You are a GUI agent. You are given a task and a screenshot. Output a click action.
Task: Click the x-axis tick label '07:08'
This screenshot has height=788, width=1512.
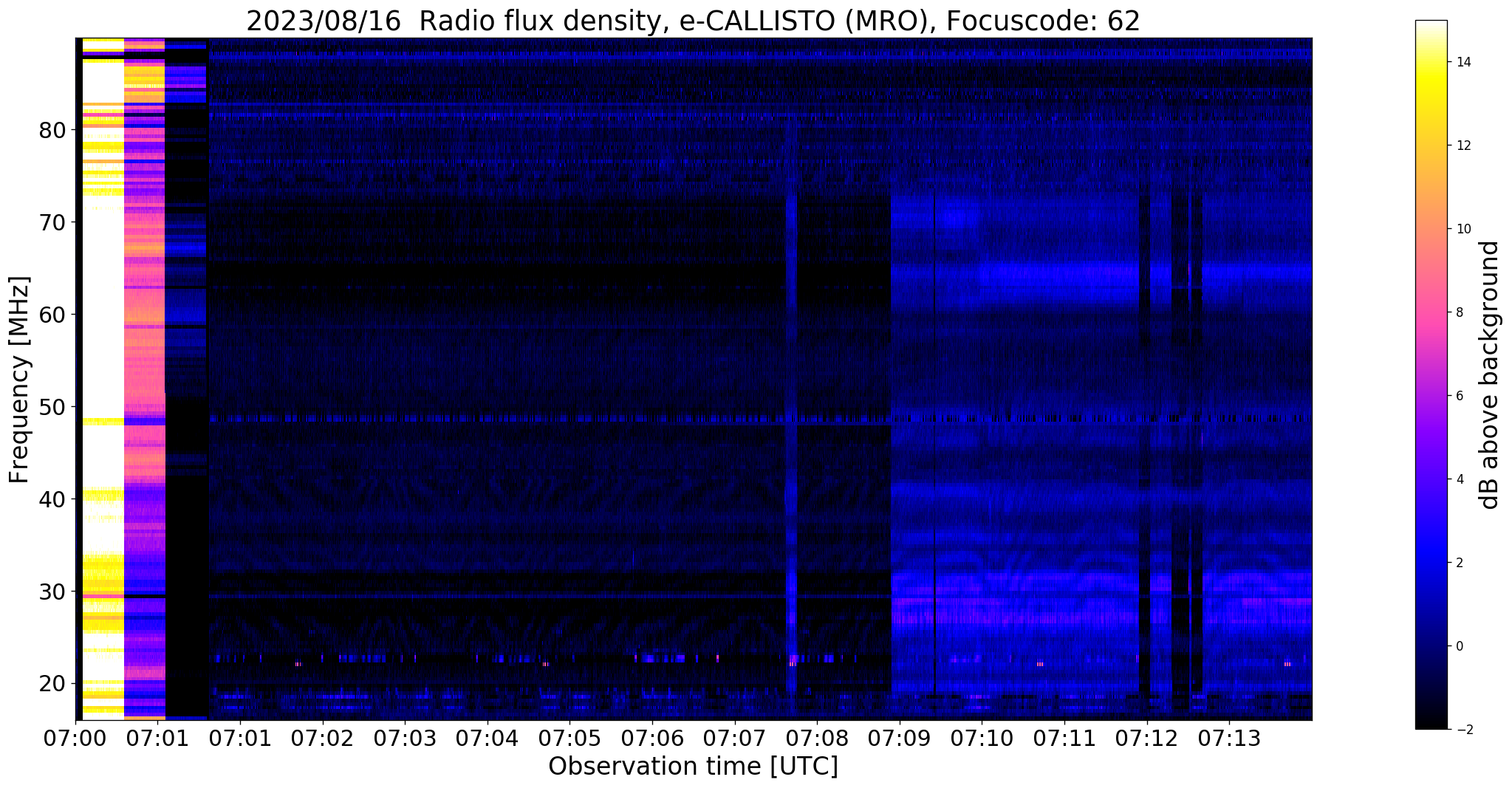click(817, 739)
